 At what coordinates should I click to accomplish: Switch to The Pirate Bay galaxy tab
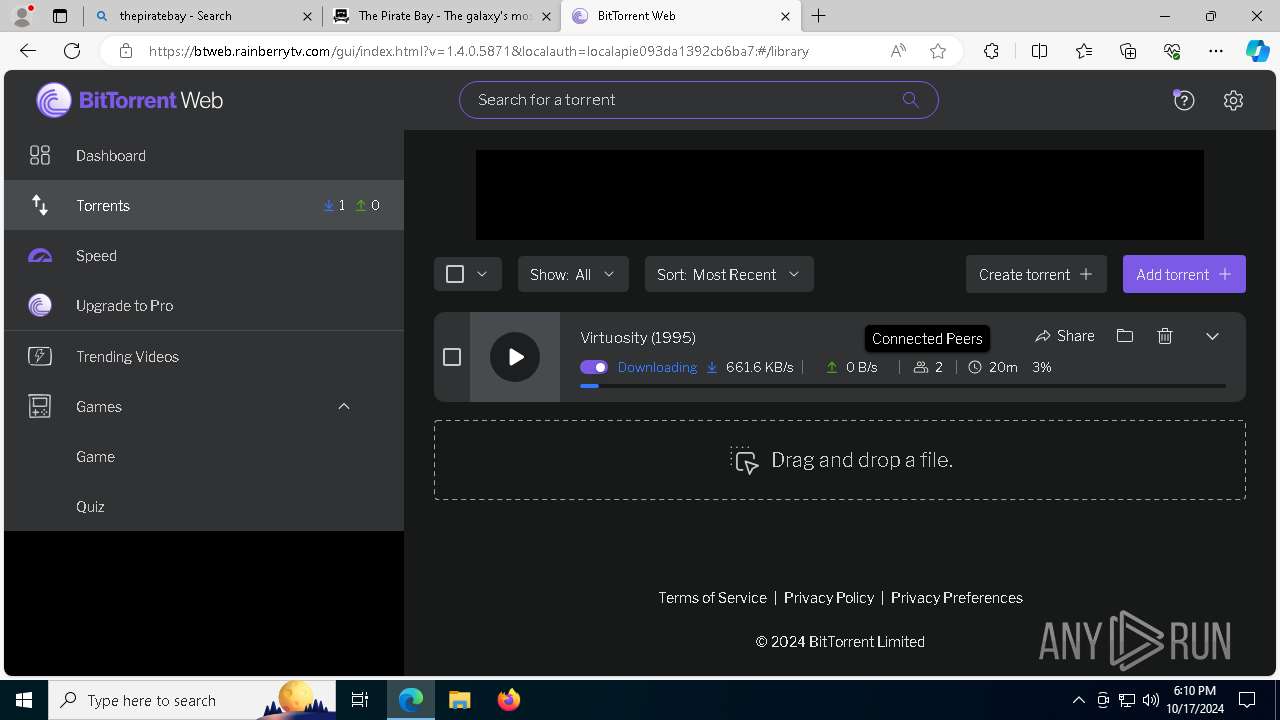click(441, 16)
